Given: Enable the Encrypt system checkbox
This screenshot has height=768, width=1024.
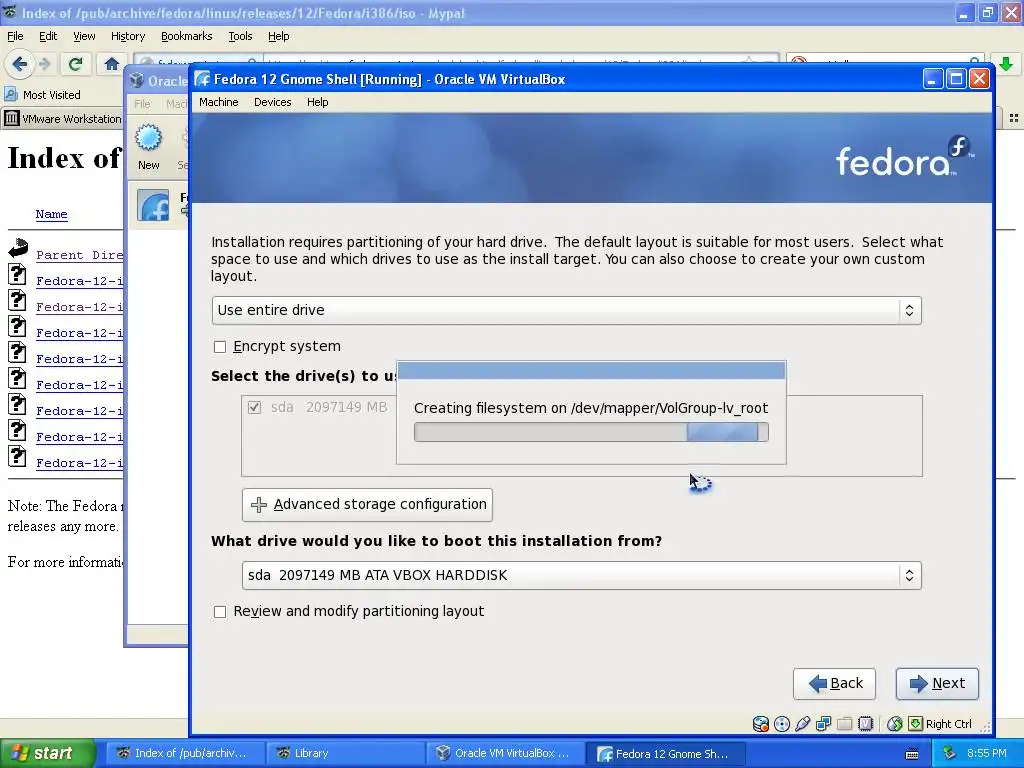Looking at the screenshot, I should tap(220, 347).
